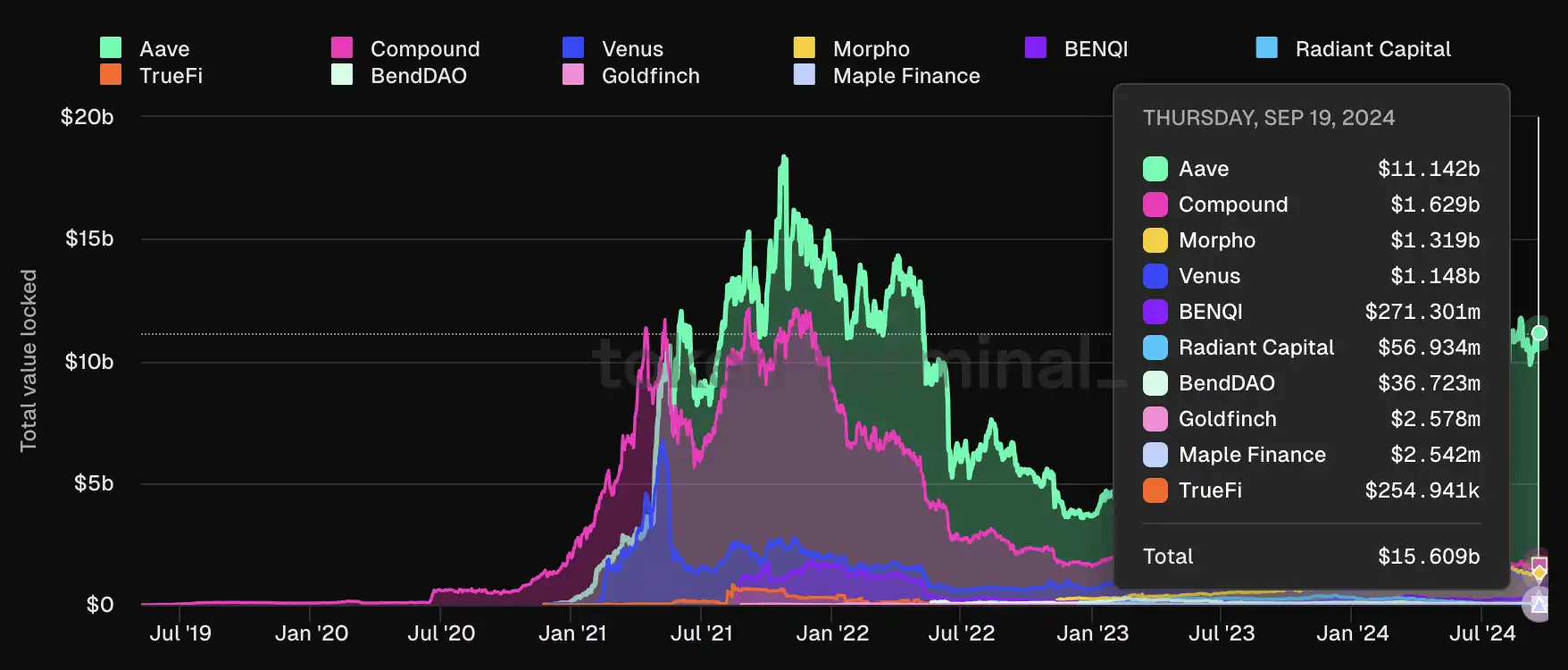Click the light blue Radiant Capital legend swatch
Screen dimensions: 1568x670
point(1267,48)
